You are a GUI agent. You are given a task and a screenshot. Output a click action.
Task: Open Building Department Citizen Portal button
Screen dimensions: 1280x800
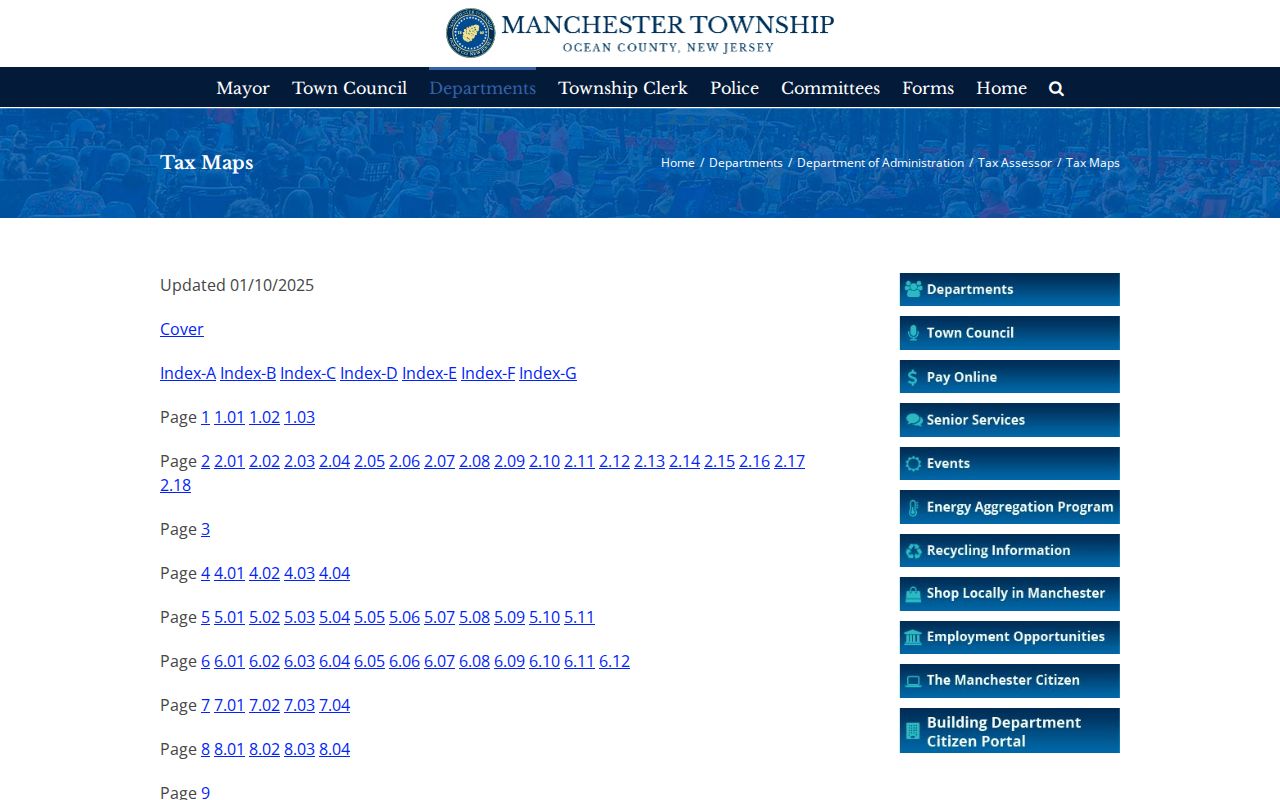pos(1010,731)
